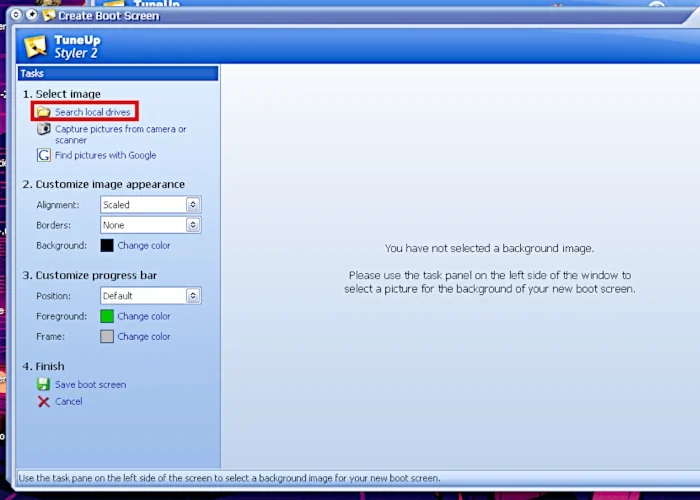Click the green floppy disk save icon
The height and width of the screenshot is (500, 700).
coord(43,384)
